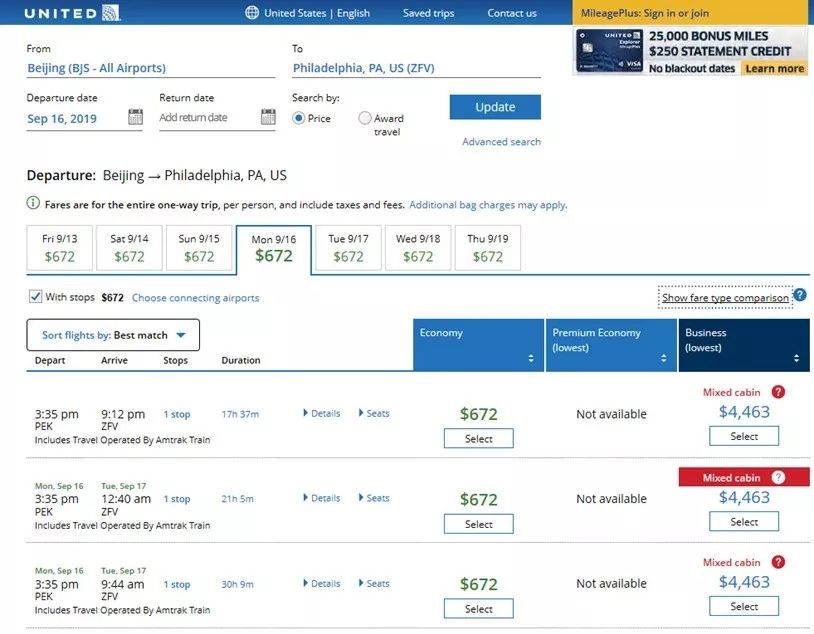Expand Details for the first flight
This screenshot has width=814, height=634.
coord(321,413)
